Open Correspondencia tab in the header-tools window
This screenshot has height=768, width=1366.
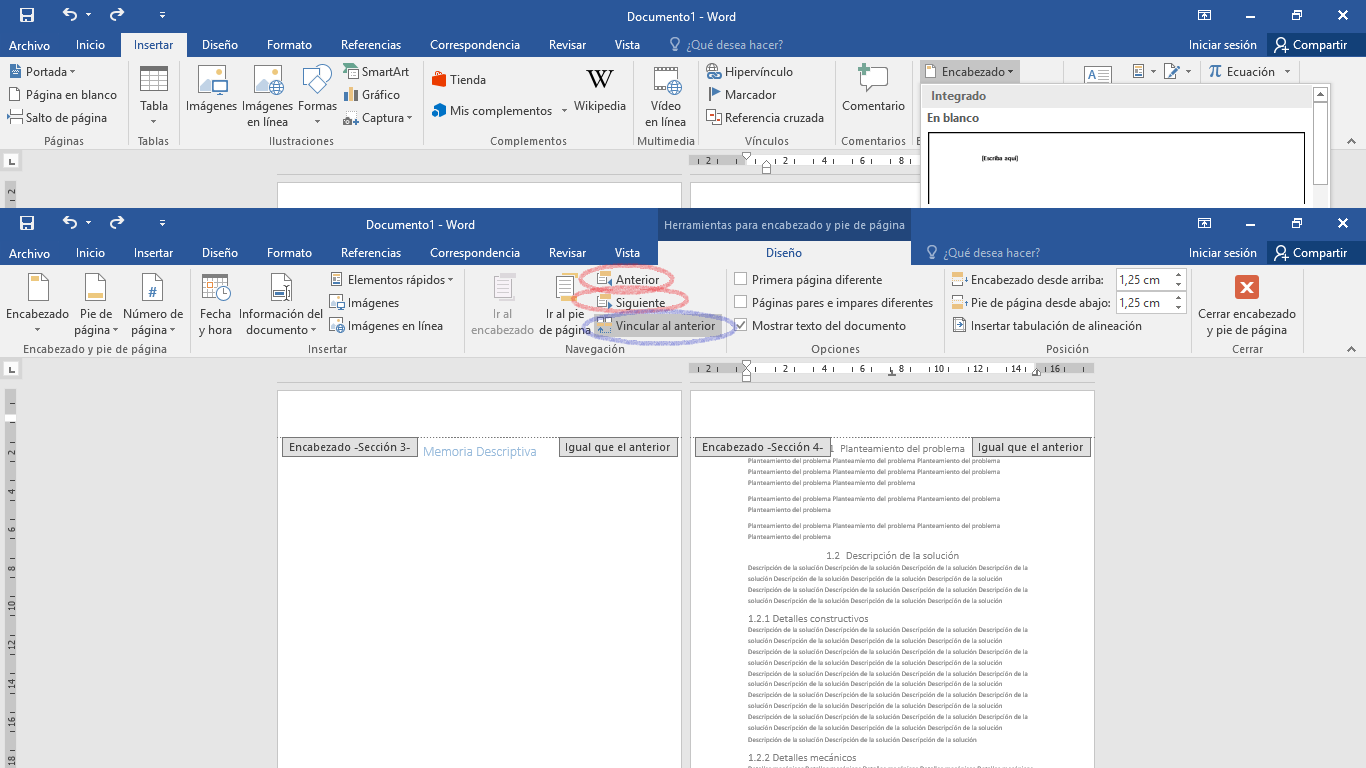[475, 253]
